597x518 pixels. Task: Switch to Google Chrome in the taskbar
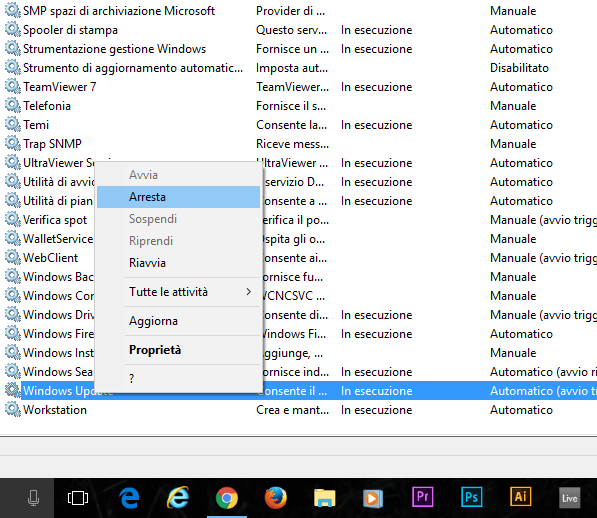tap(227, 498)
